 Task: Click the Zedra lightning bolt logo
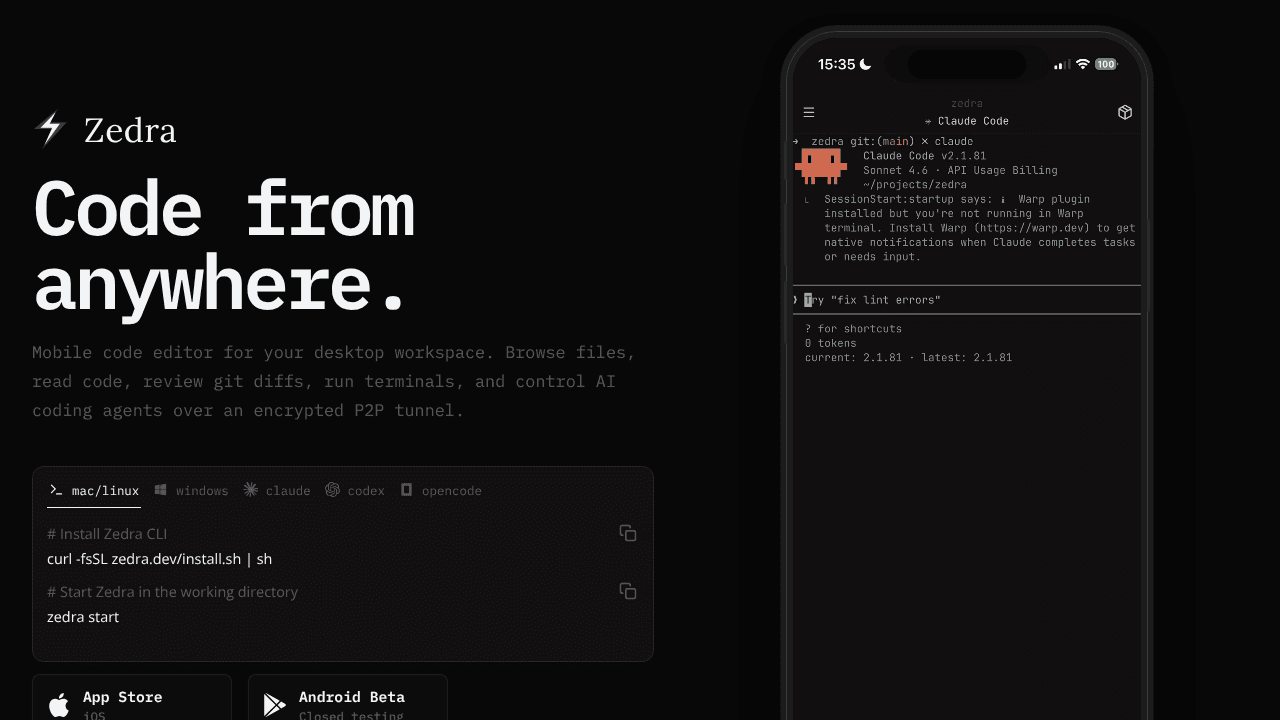tap(50, 128)
